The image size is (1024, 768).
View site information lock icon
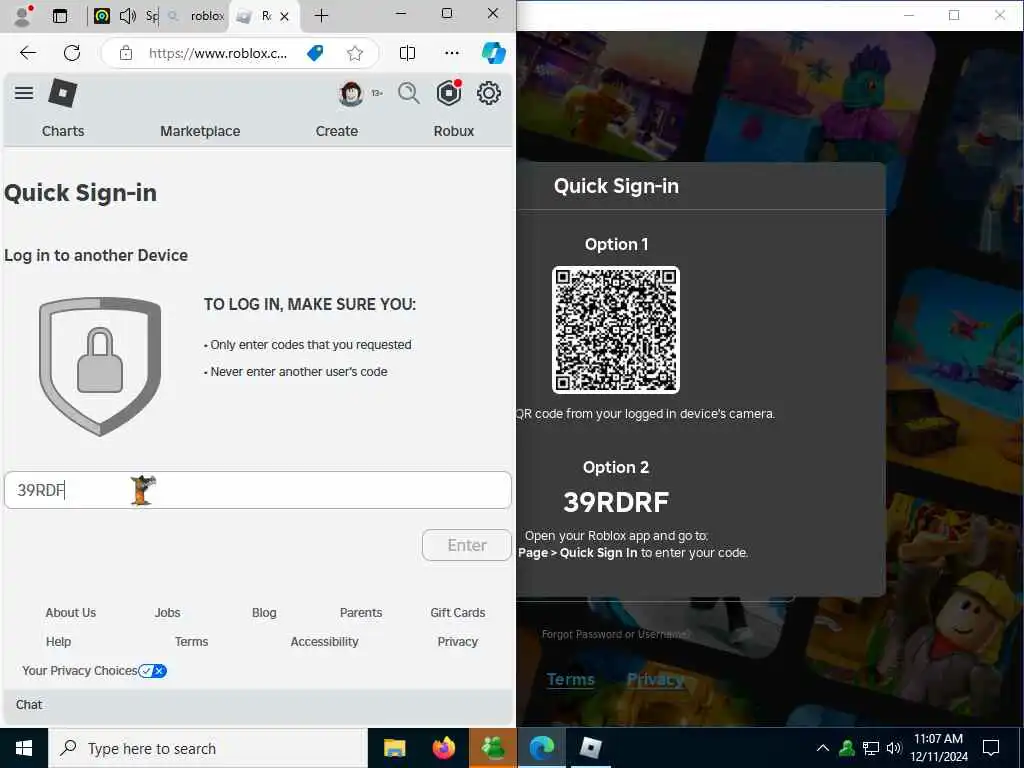(126, 54)
